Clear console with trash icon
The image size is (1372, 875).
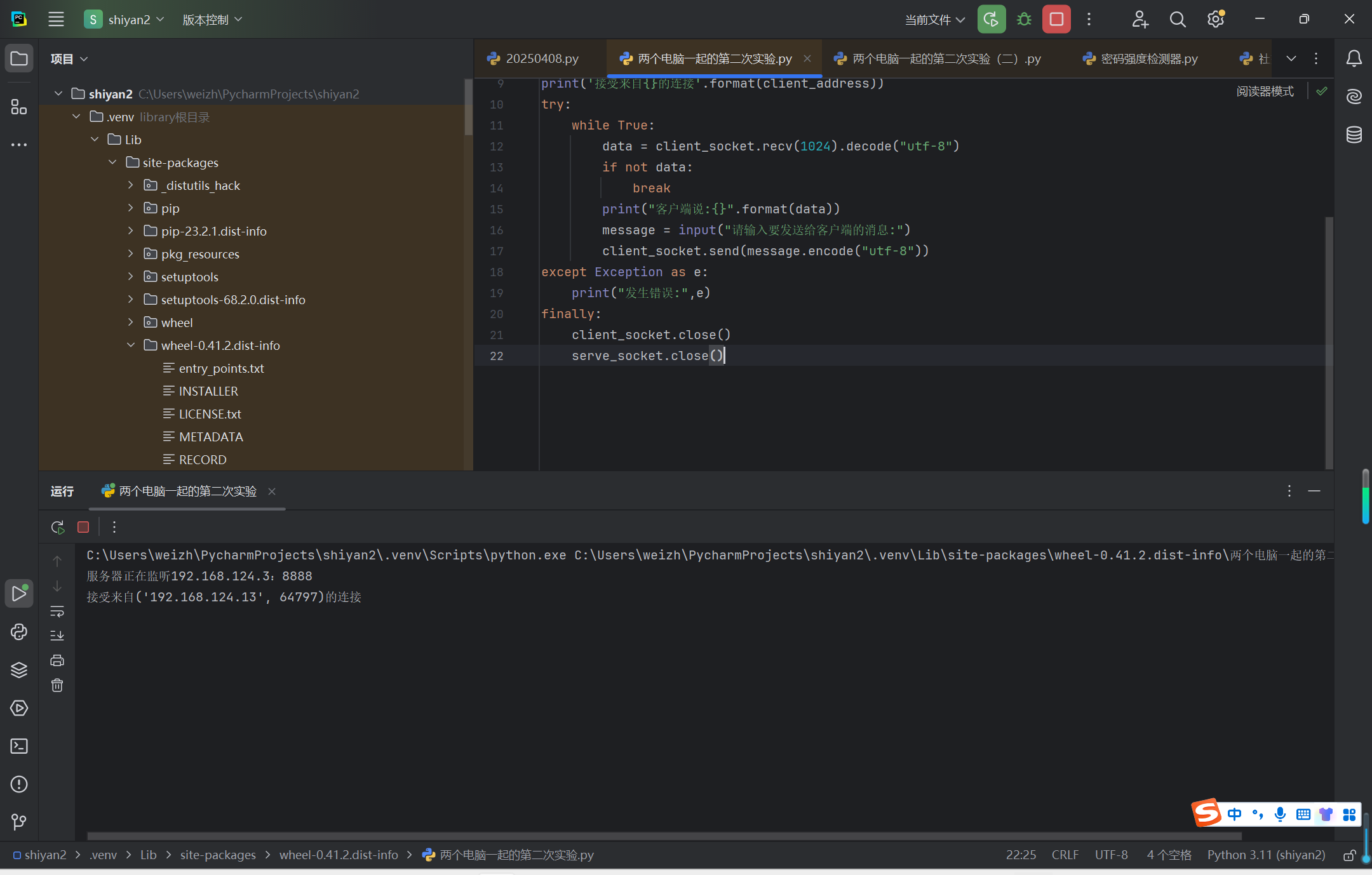tap(57, 685)
